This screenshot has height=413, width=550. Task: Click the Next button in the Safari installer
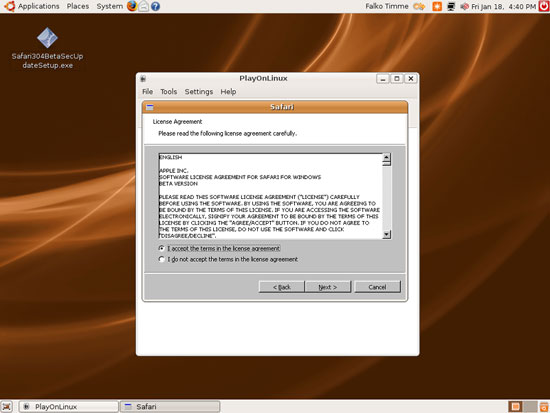[328, 287]
